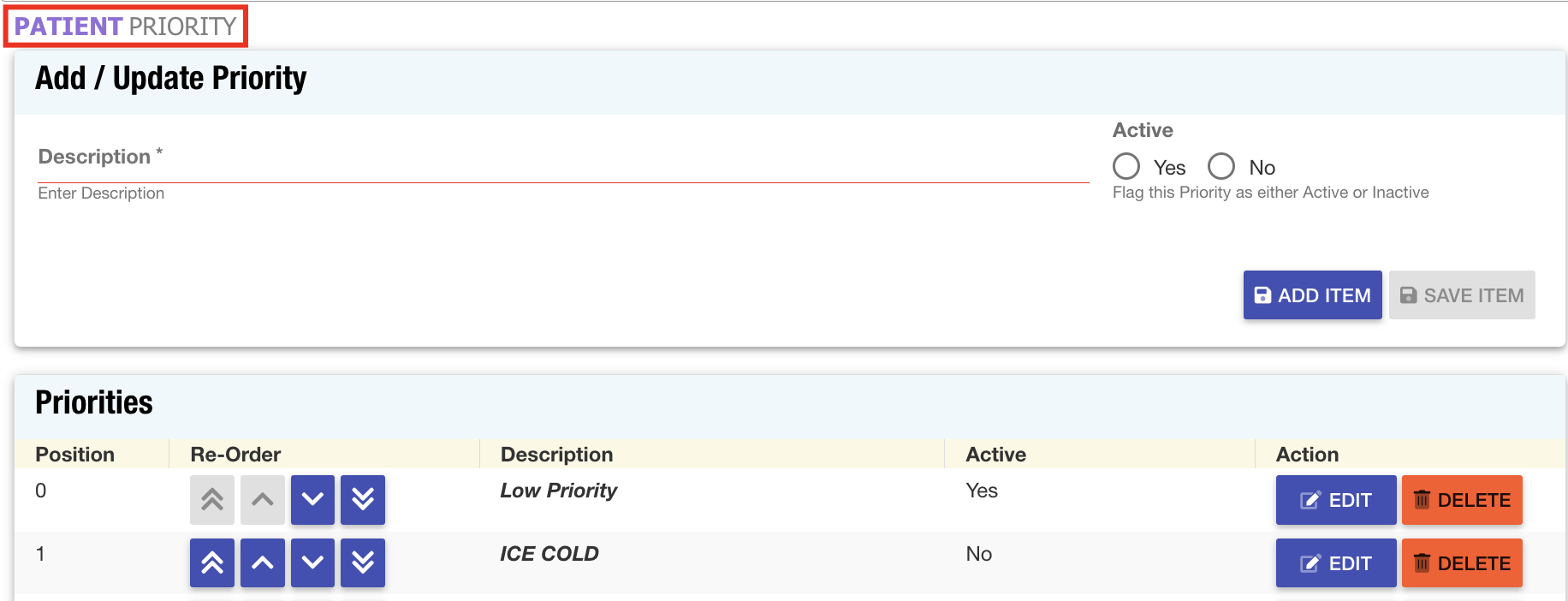Click the Description column header
The image size is (1568, 601).
click(x=556, y=455)
